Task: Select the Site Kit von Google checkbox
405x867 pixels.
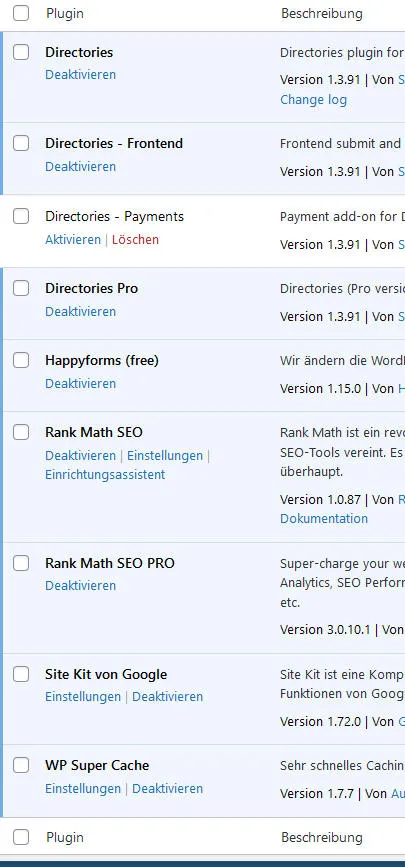Action: (21, 674)
